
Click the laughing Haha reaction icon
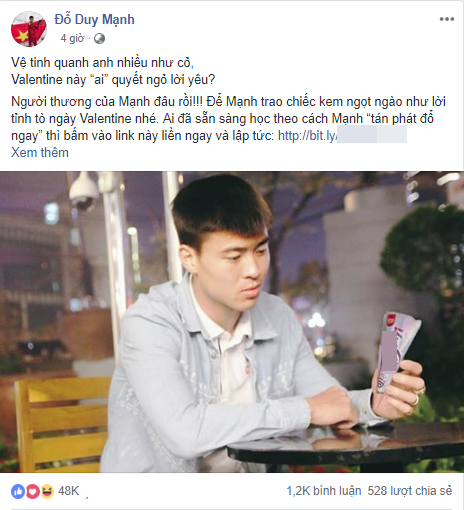[47, 491]
